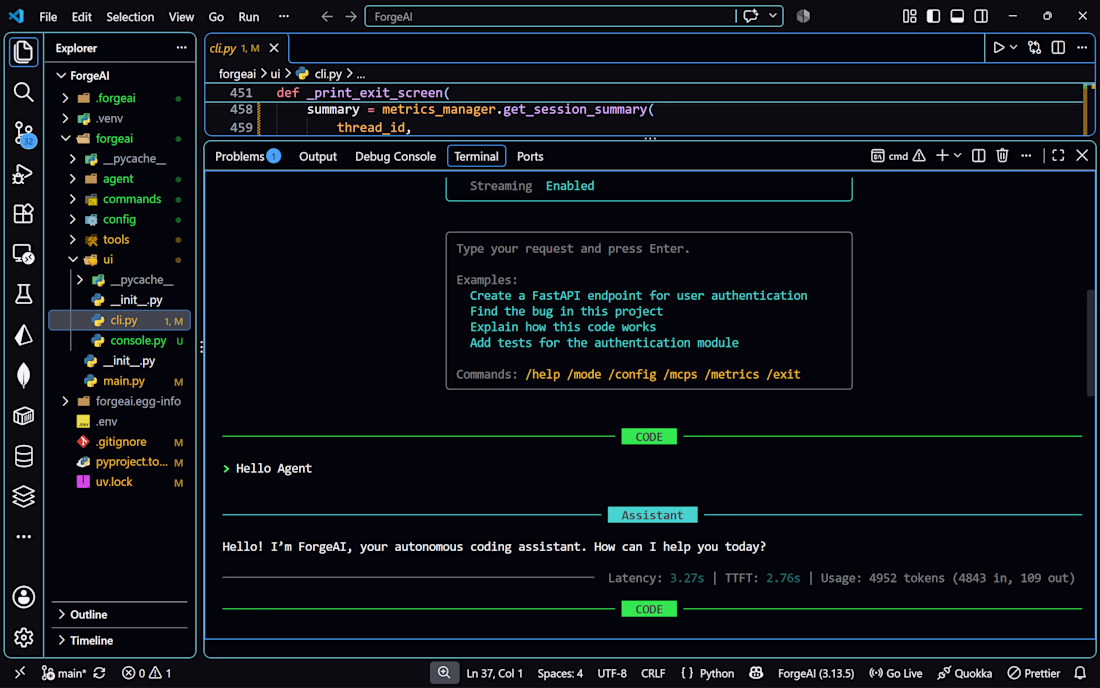Split the terminal panel

coord(978,156)
